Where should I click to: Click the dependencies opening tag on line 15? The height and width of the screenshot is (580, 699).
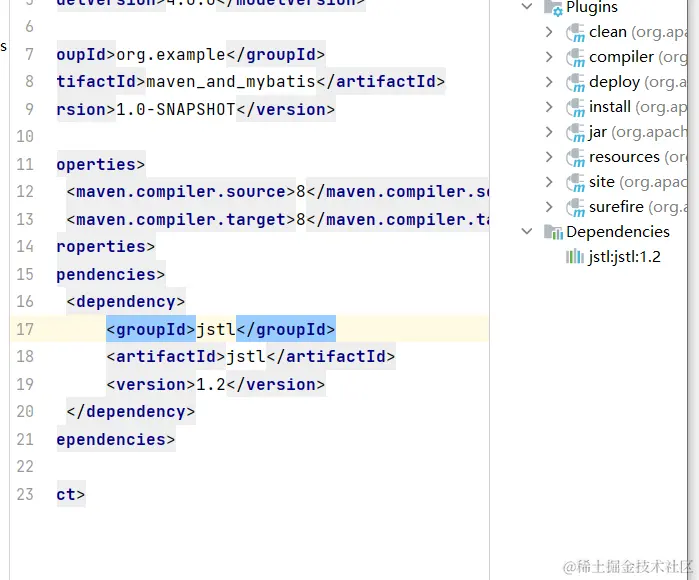point(111,275)
